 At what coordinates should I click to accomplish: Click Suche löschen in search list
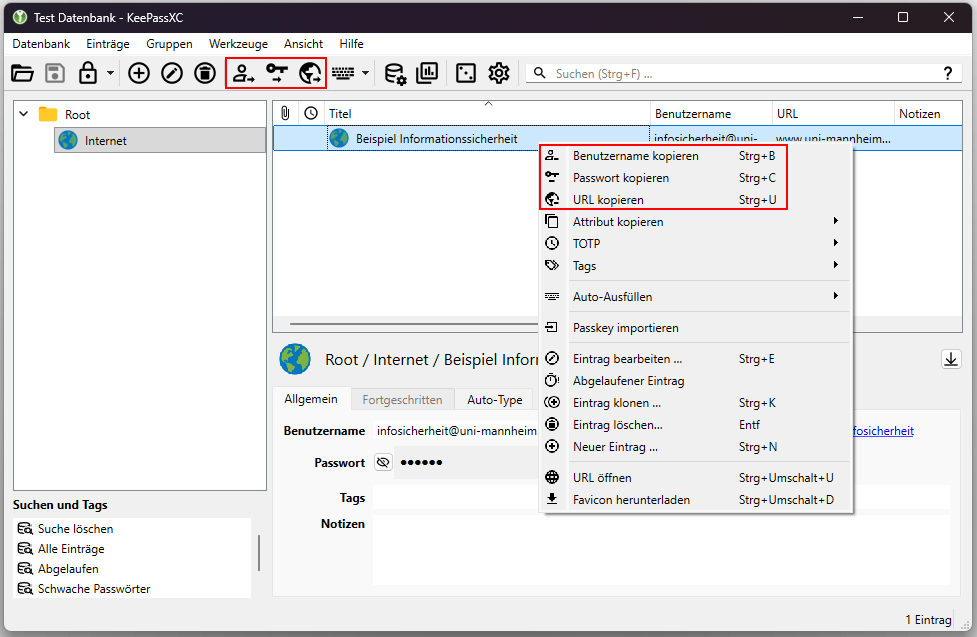[75, 529]
